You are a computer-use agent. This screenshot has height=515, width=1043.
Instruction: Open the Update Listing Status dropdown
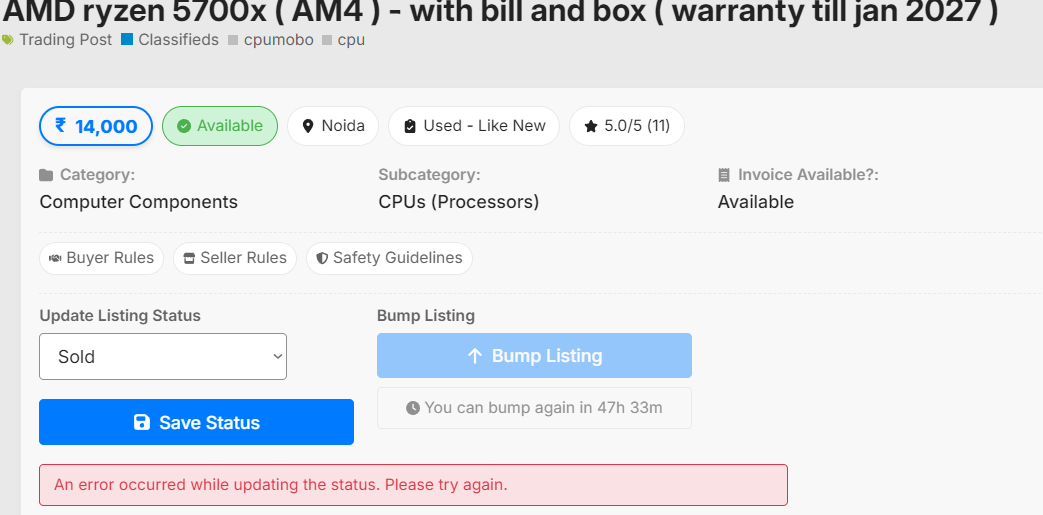(162, 356)
